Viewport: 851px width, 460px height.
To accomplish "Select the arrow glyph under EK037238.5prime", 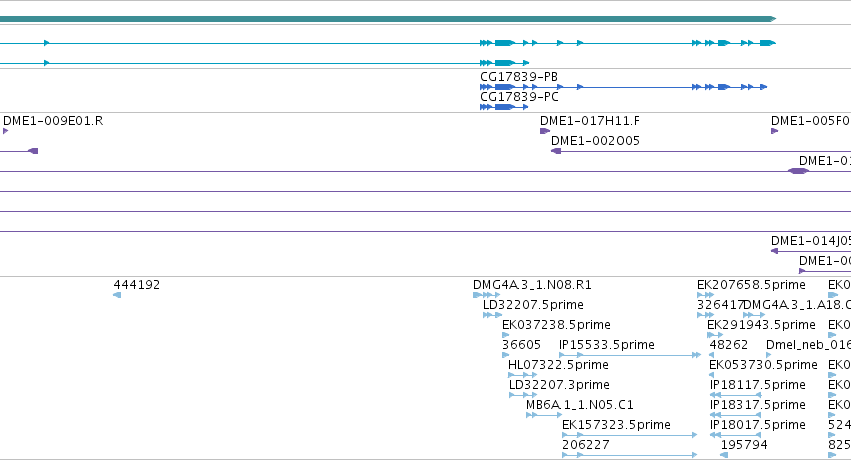I will coord(506,335).
